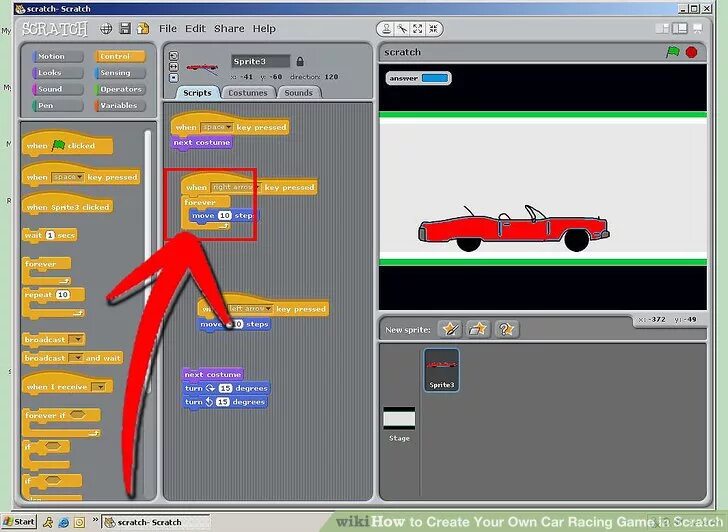Open the Looks blocks category

coord(58,73)
